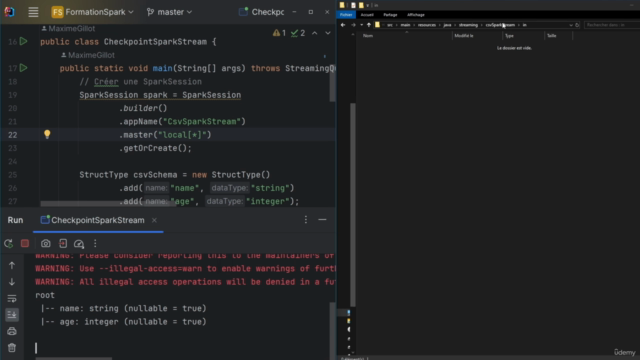Screen dimensions: 640x360
Task: Click the lightbulb quick-fix icon on line 22
Action: coord(47,134)
